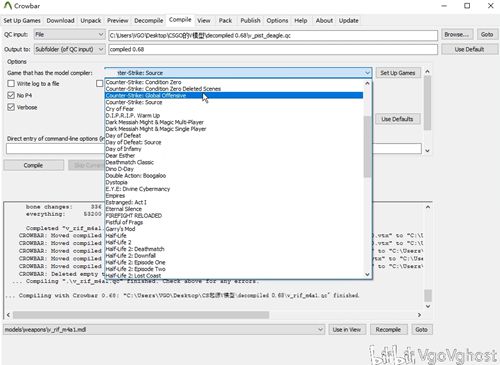Choose Fistful of Frags
The image size is (500, 365).
[x=234, y=222]
